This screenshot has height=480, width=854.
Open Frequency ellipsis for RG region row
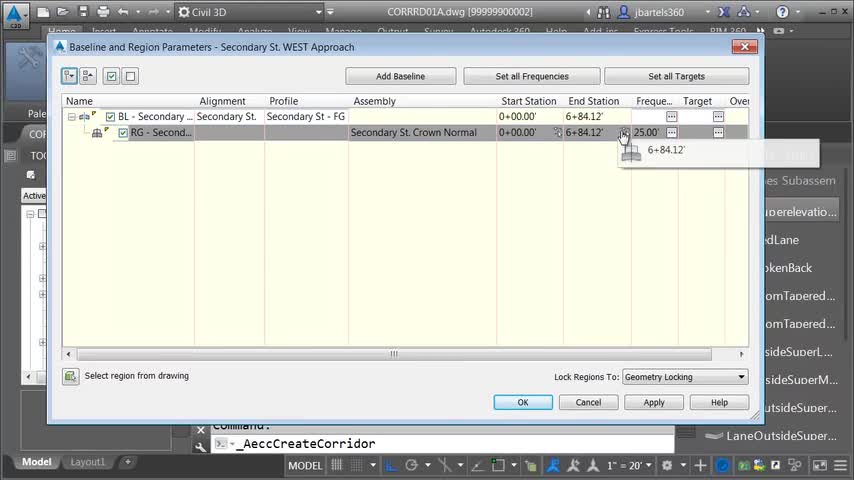[x=672, y=132]
